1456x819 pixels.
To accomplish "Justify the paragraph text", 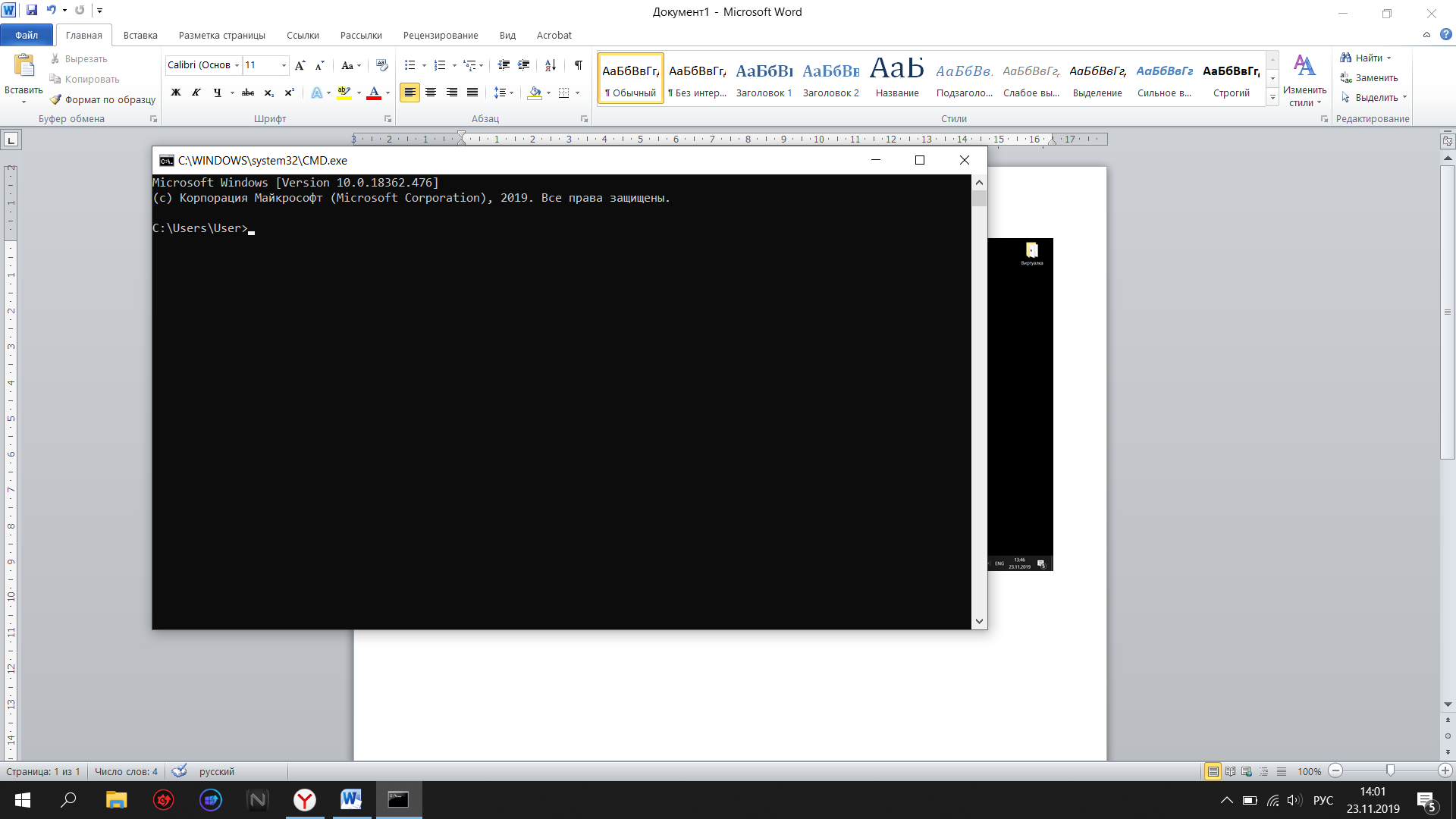I will pyautogui.click(x=472, y=93).
